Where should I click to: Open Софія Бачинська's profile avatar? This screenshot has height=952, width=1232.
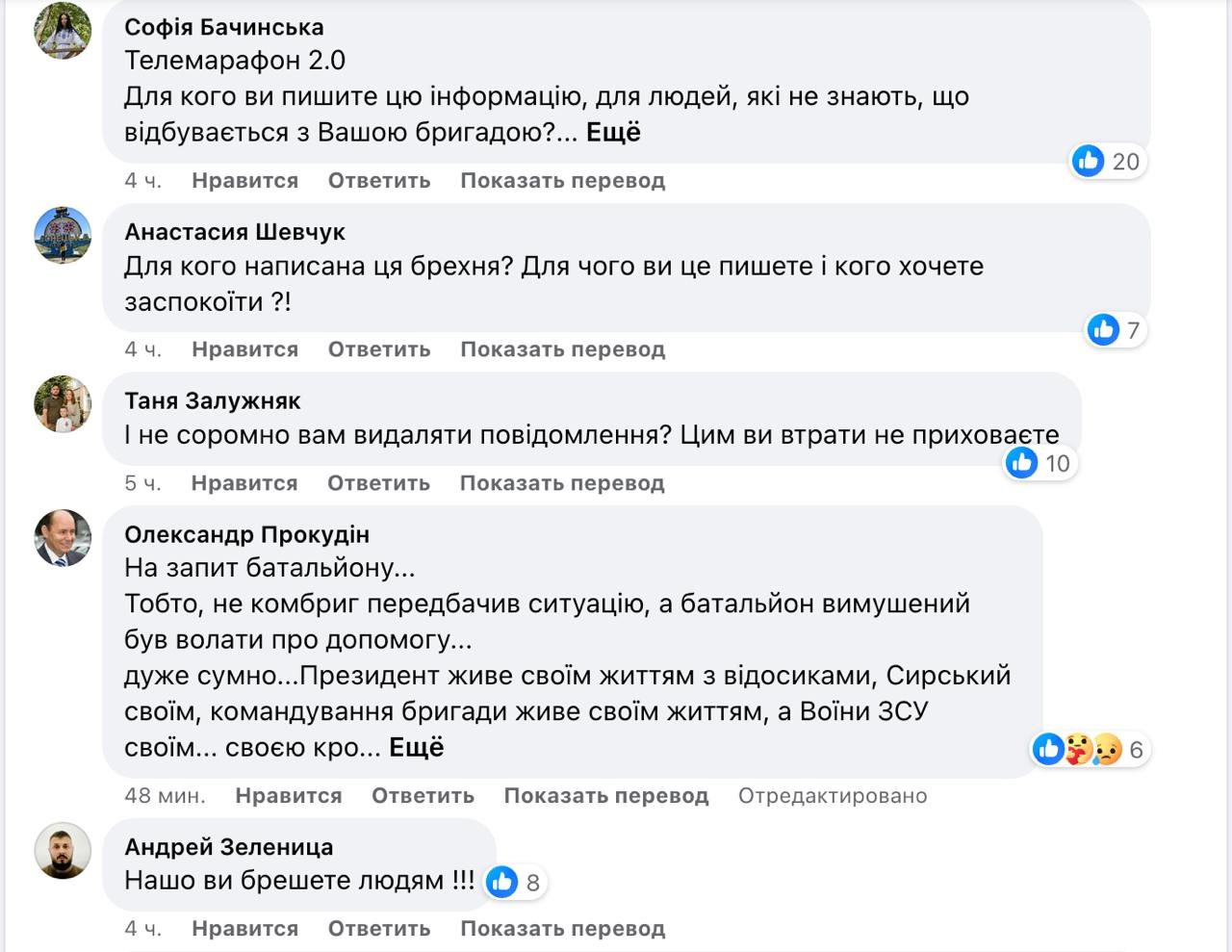coord(64,30)
